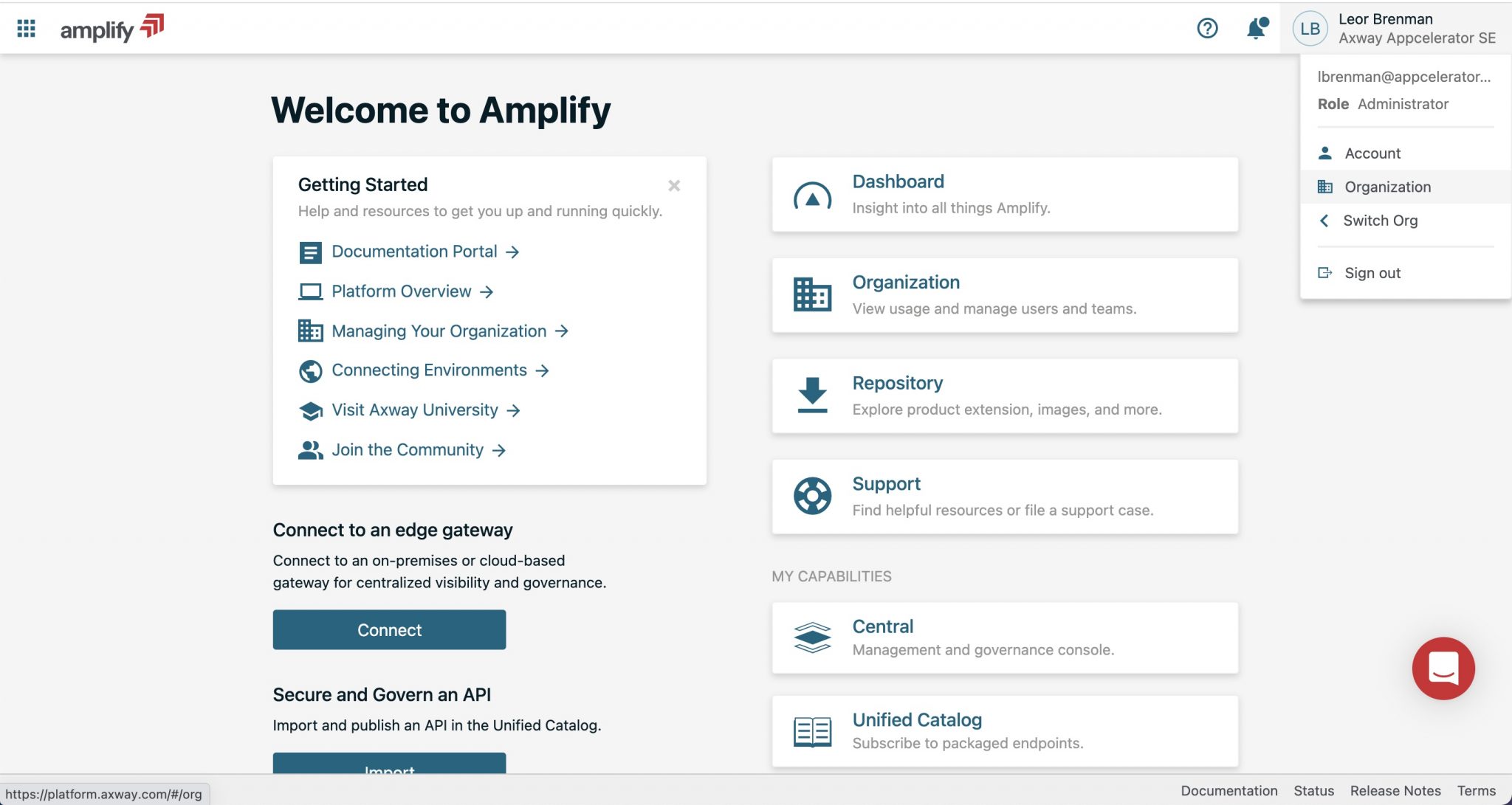Open the help question mark icon
The width and height of the screenshot is (1512, 805).
(1207, 28)
